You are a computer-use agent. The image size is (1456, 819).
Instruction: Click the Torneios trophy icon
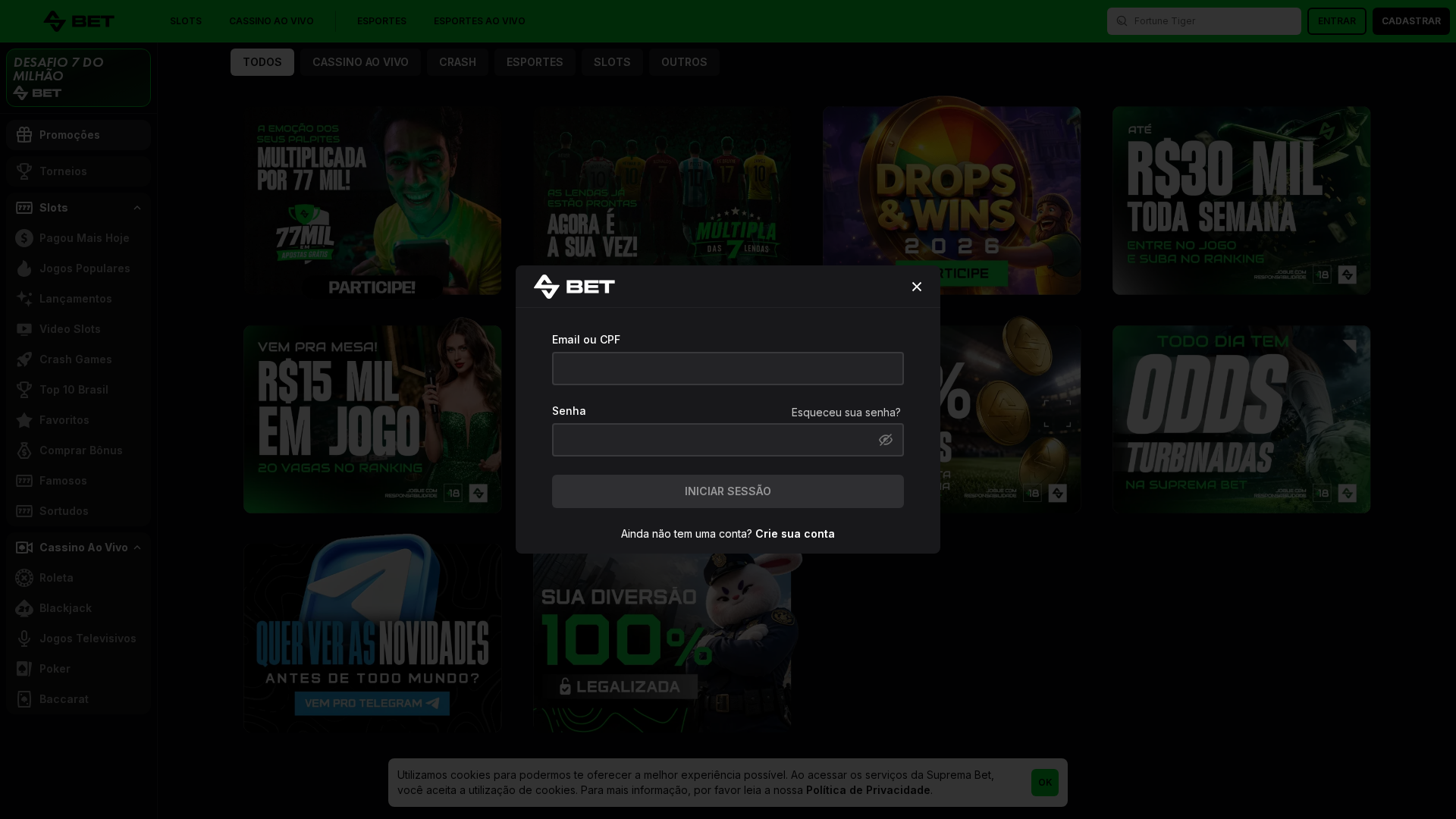click(24, 171)
